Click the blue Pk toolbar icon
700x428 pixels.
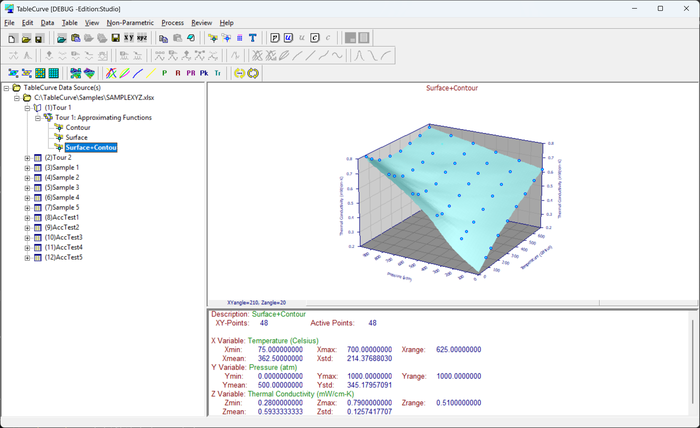(x=204, y=73)
